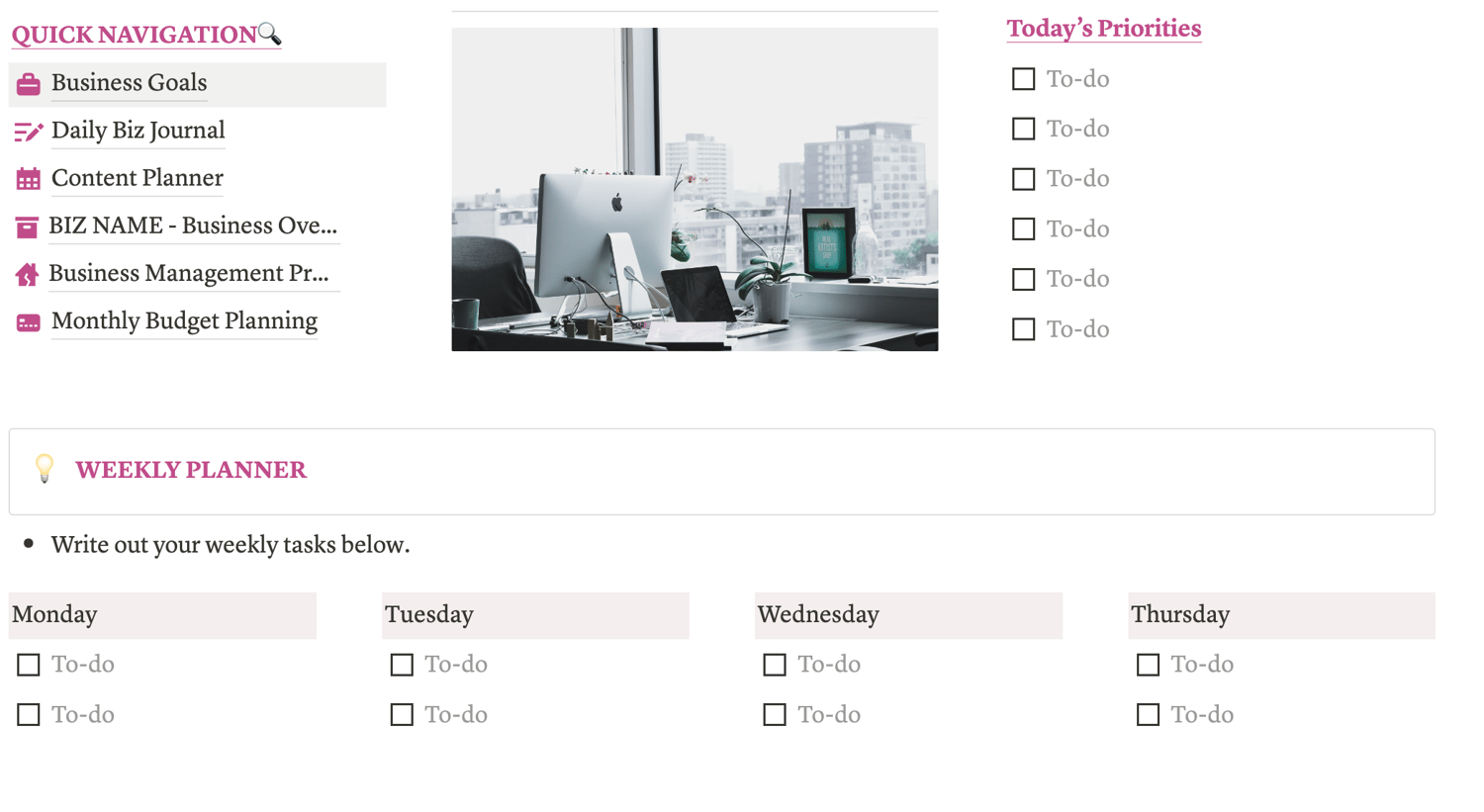Image resolution: width=1484 pixels, height=812 pixels.
Task: Mark the last to-do in Today's Priorities
Action: [x=1023, y=329]
